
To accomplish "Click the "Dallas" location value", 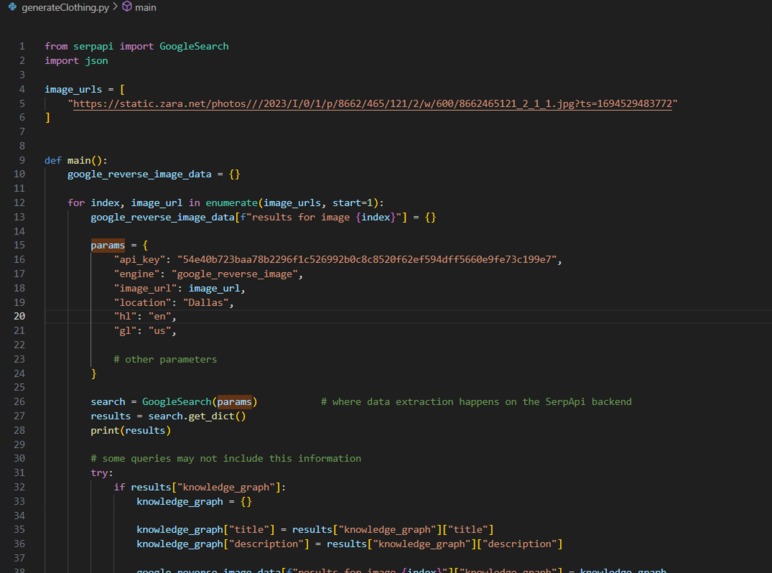I will click(x=206, y=302).
